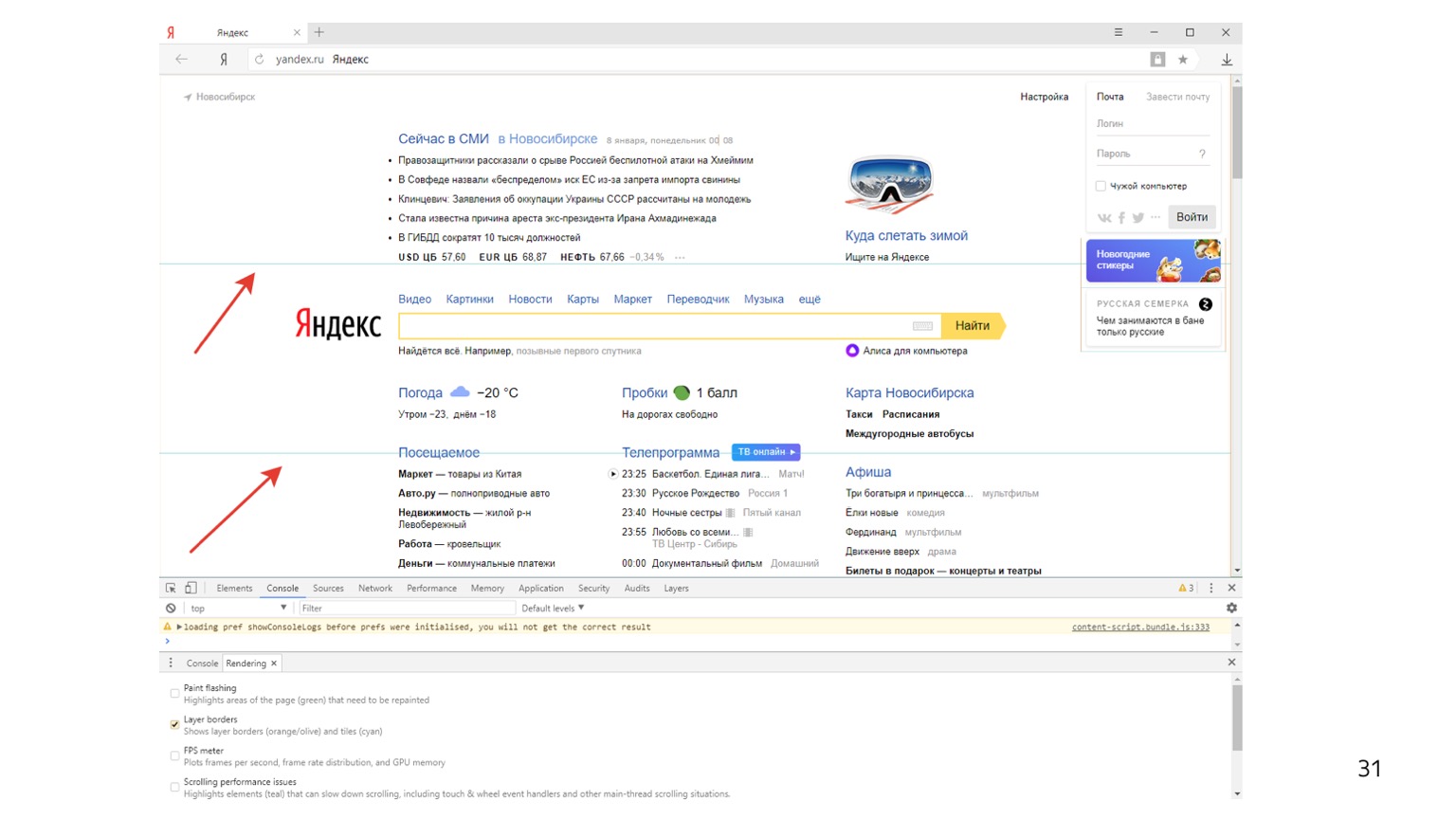Close the DevTools panel
The height and width of the screenshot is (819, 1456).
click(x=1232, y=588)
